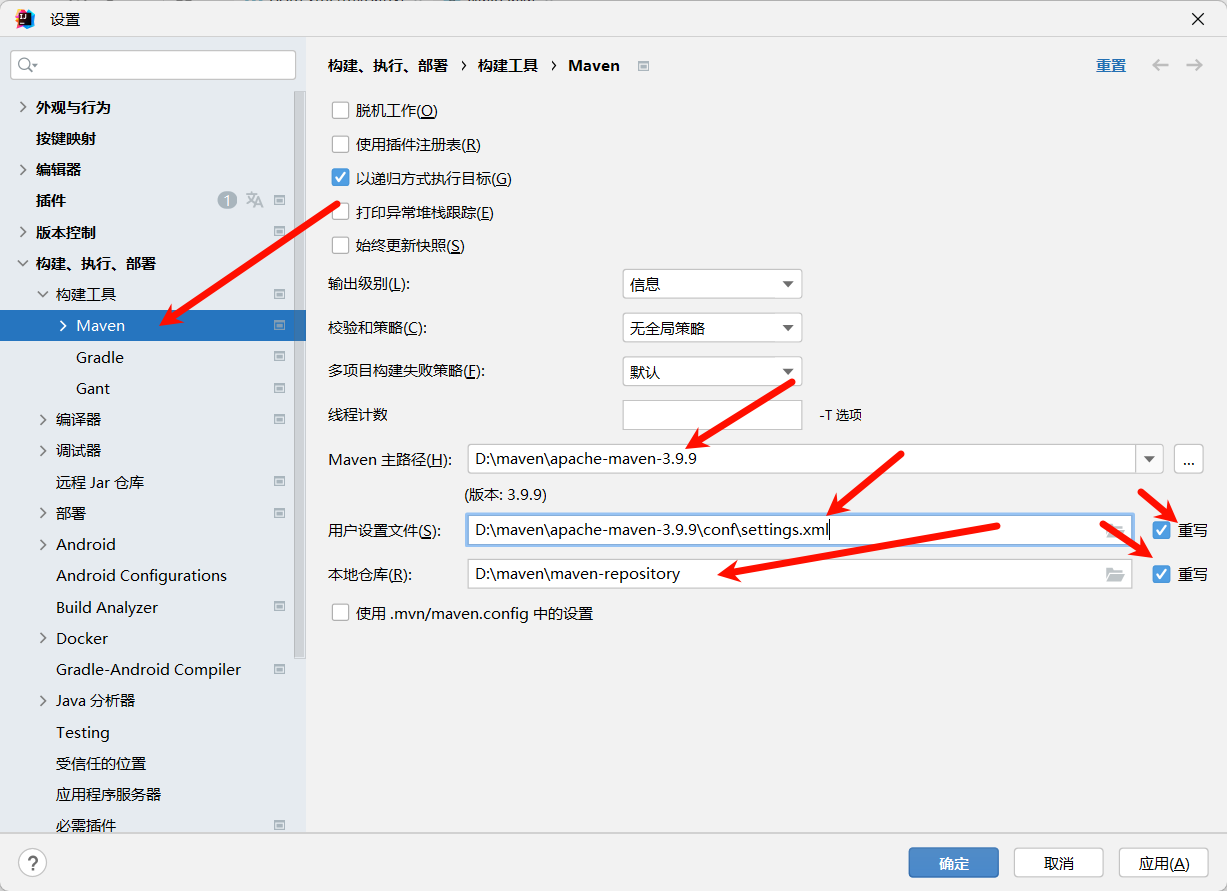Screen dimensions: 1227x891
Task: Toggle the 打印异常堆栈跟踪 checkbox
Action: pyautogui.click(x=340, y=212)
